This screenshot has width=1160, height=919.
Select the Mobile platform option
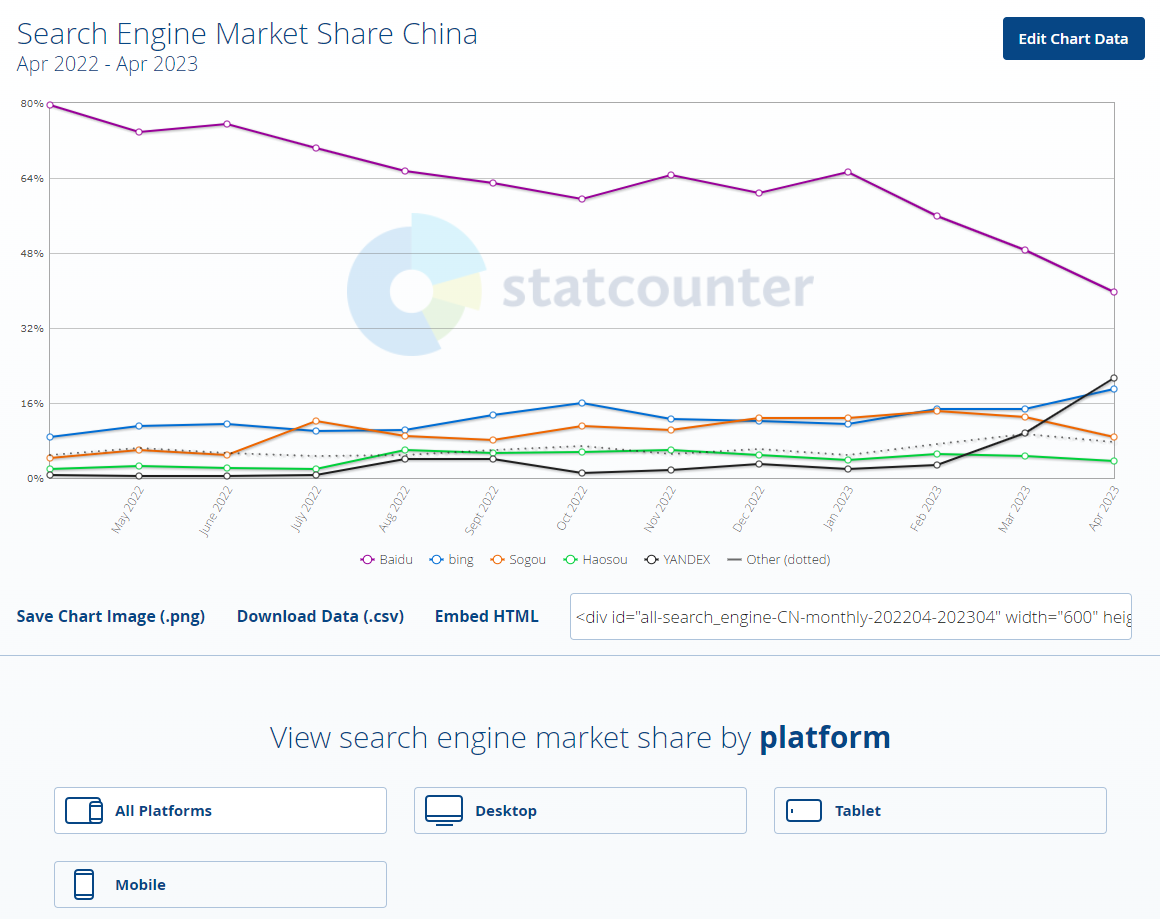(x=220, y=885)
